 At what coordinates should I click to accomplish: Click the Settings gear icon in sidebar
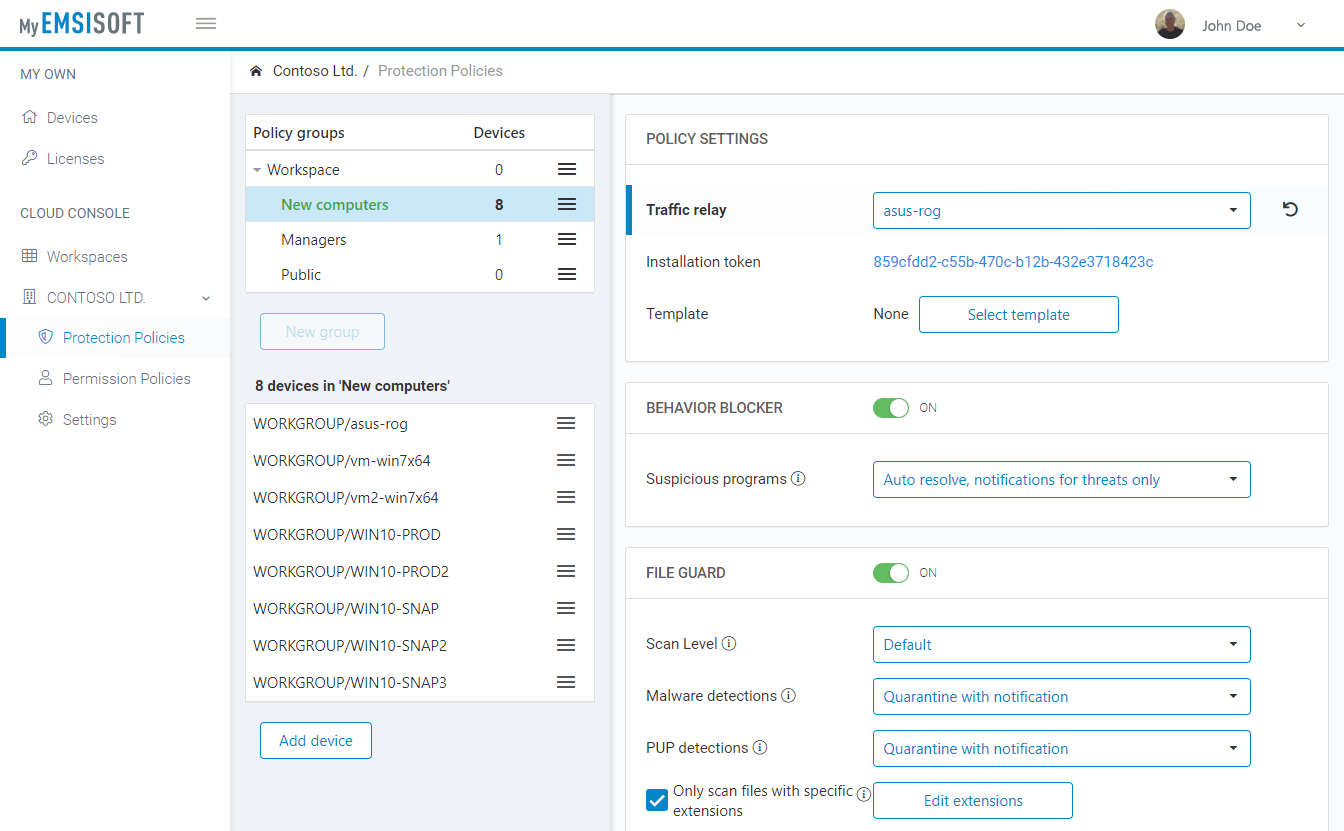point(45,419)
